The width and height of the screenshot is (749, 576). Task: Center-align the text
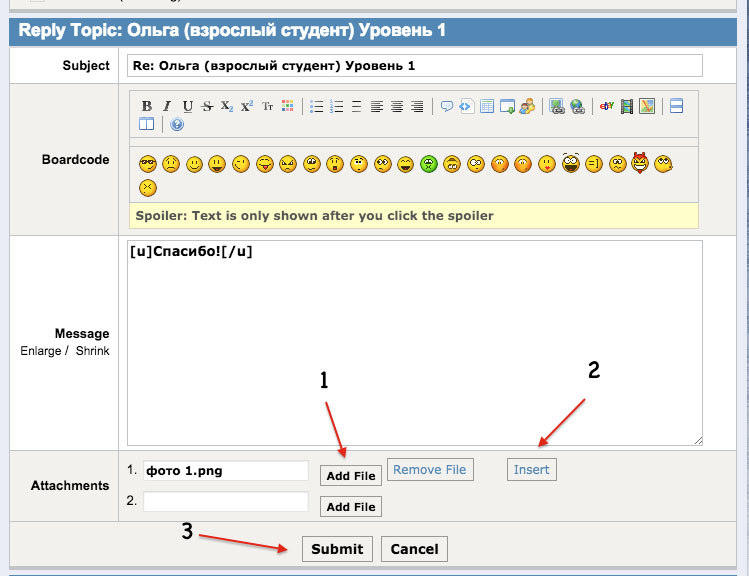pos(396,106)
